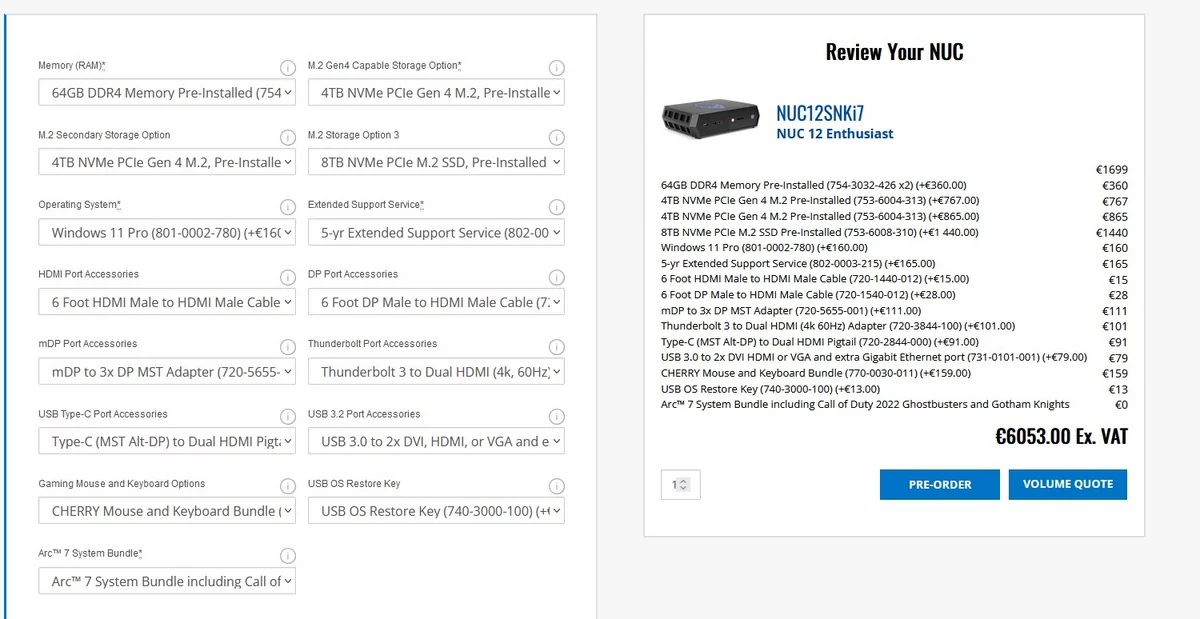This screenshot has height=619, width=1200.
Task: Open the Arc 7 System Bundle dropdown
Action: click(x=167, y=581)
